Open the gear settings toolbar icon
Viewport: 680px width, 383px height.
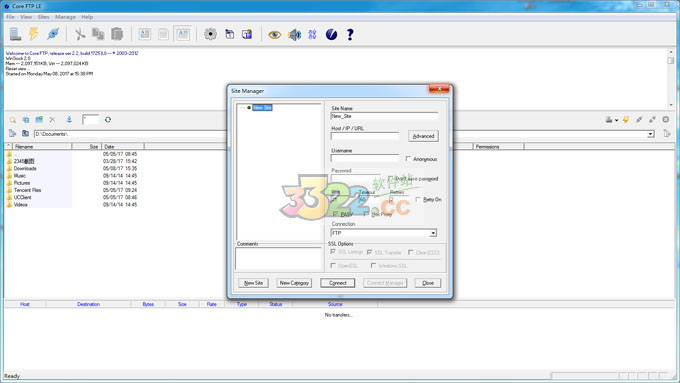210,34
